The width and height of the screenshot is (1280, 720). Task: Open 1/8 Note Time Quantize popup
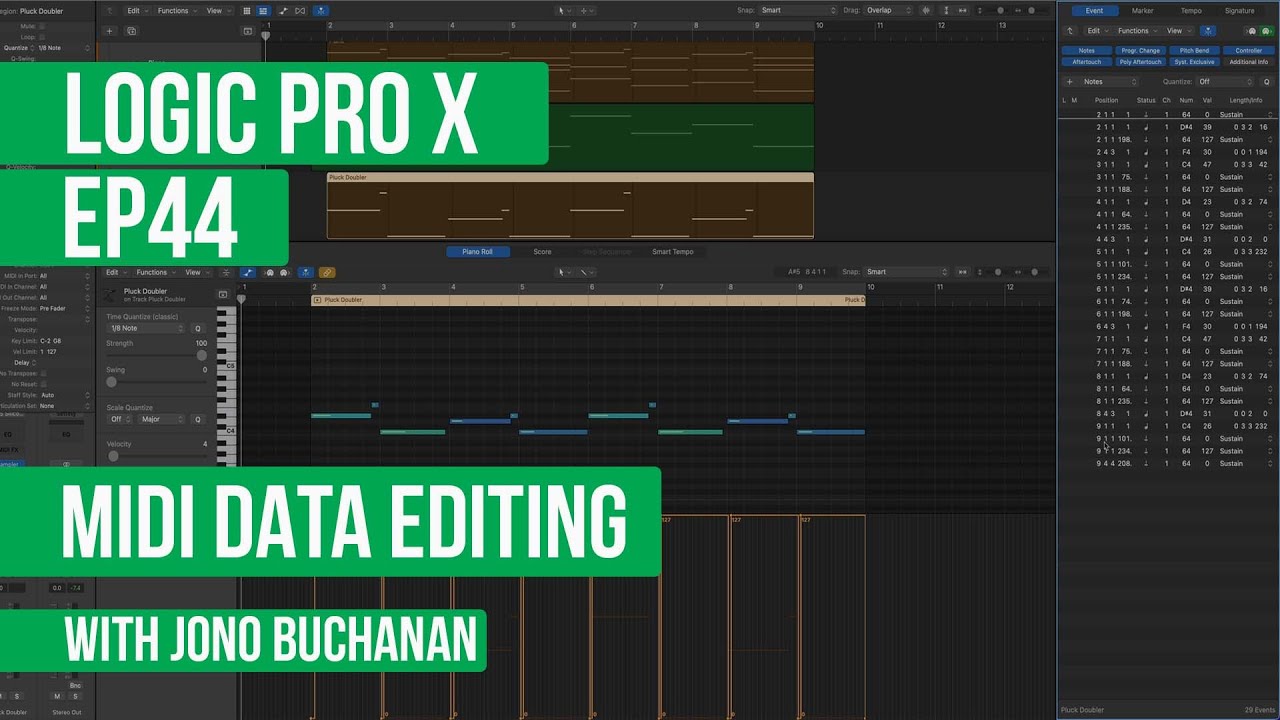146,328
